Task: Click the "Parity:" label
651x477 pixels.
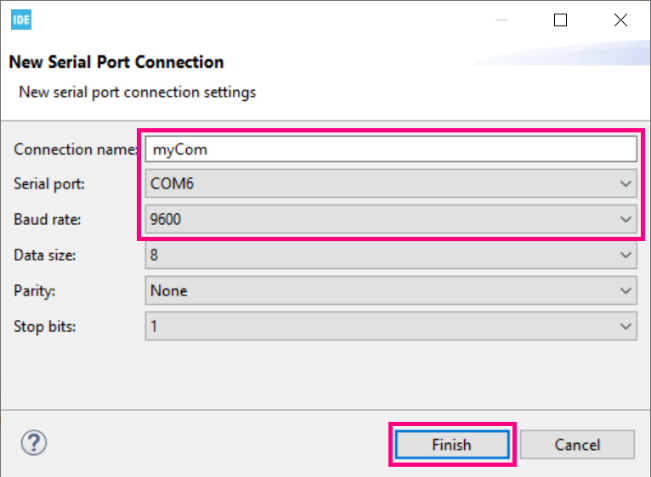Action: [x=34, y=291]
